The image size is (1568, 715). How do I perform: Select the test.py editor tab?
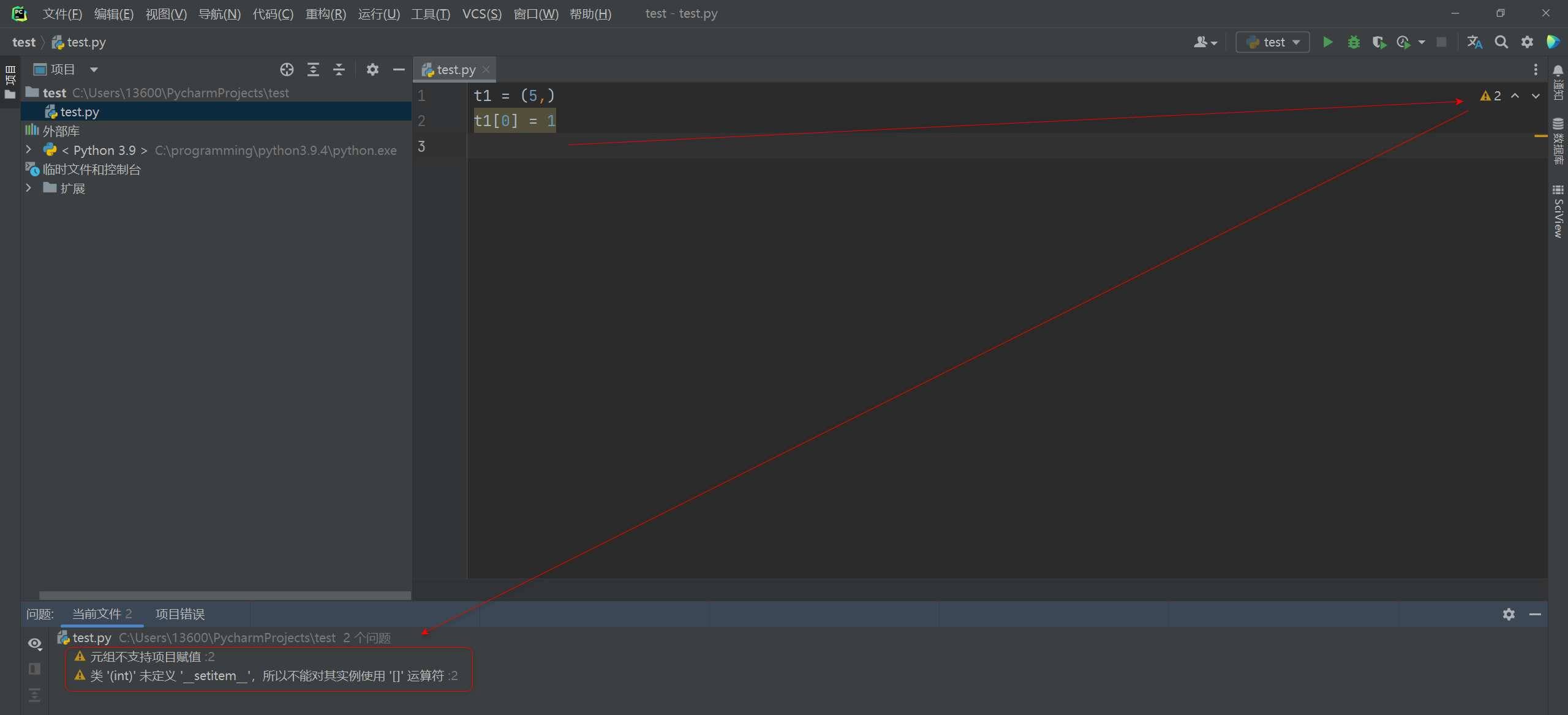coord(456,70)
